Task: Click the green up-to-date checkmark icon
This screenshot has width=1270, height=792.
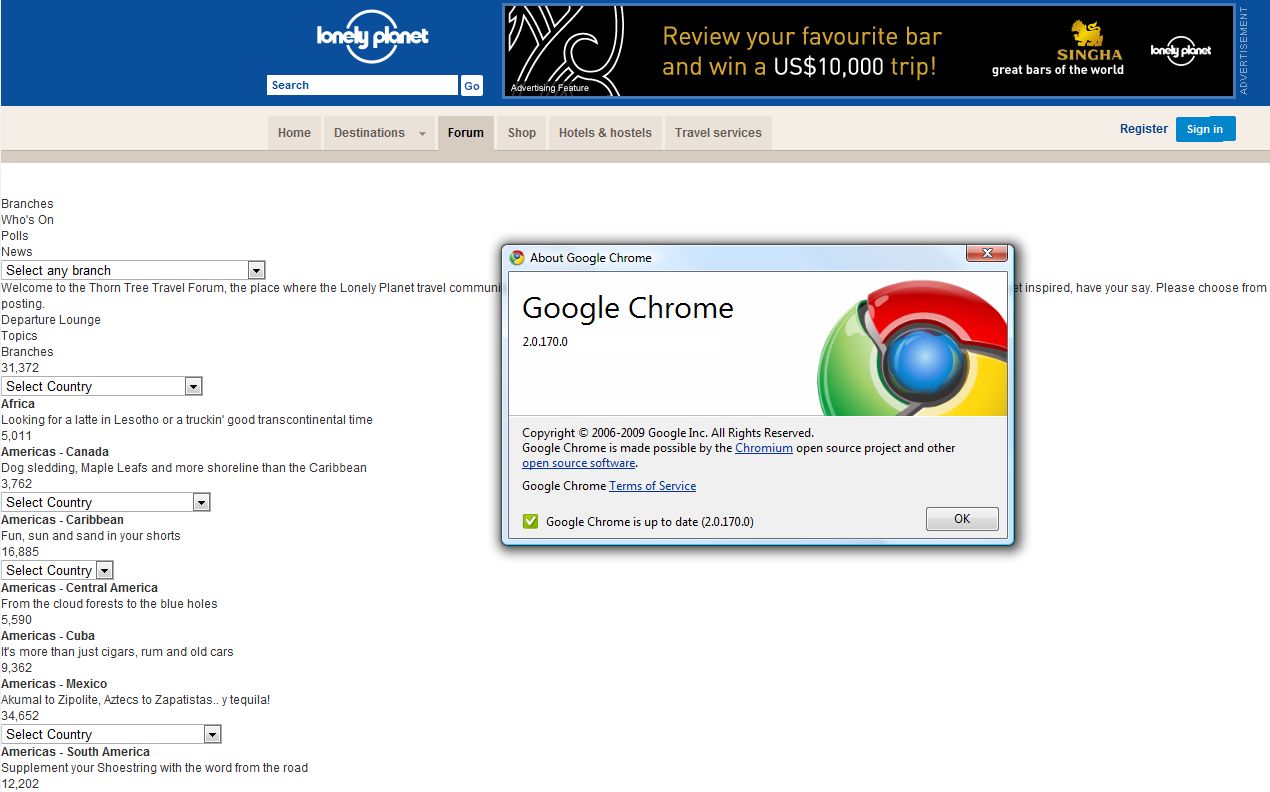Action: (x=530, y=521)
